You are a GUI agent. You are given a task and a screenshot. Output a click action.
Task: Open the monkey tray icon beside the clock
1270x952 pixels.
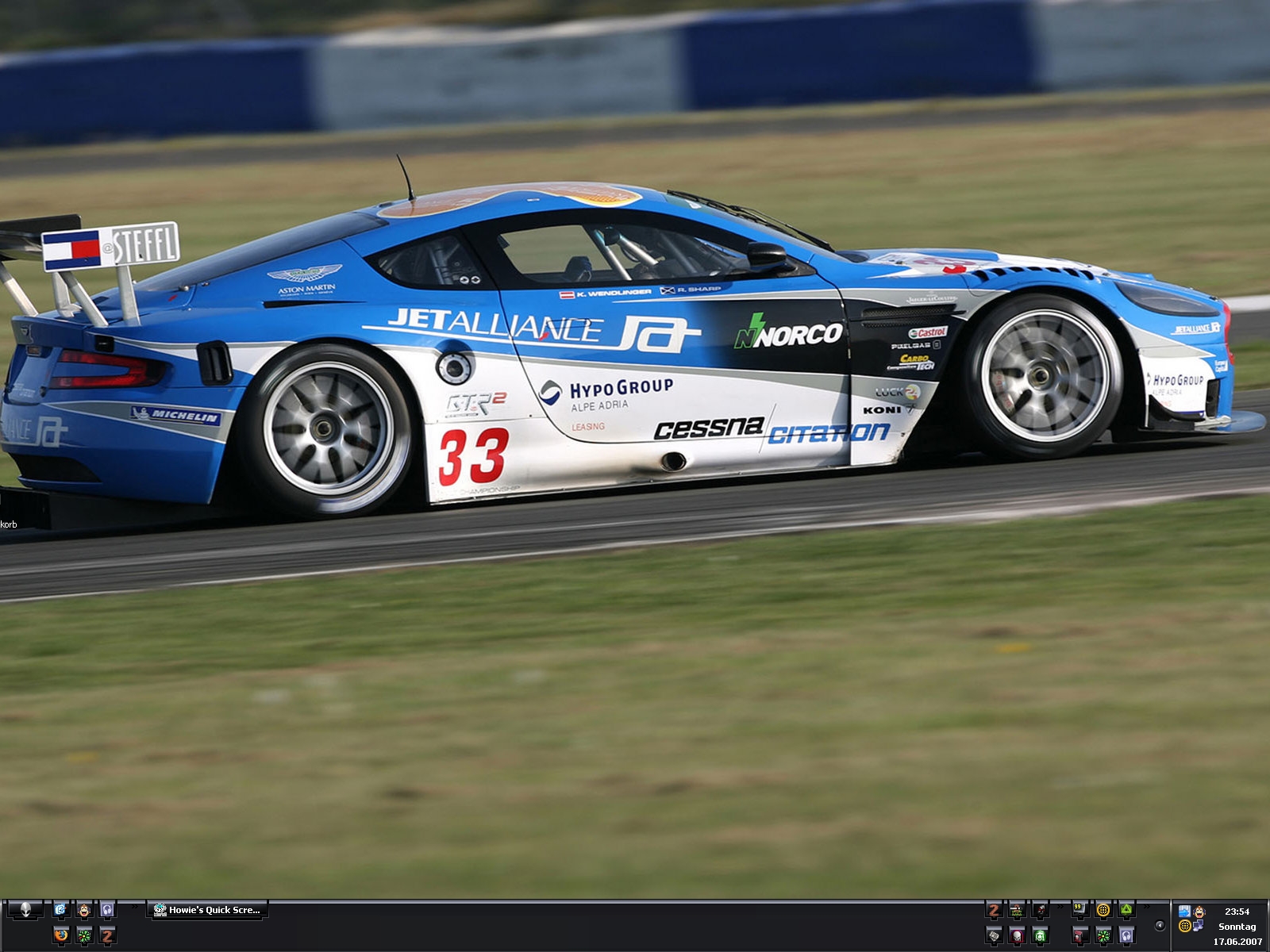1199,912
